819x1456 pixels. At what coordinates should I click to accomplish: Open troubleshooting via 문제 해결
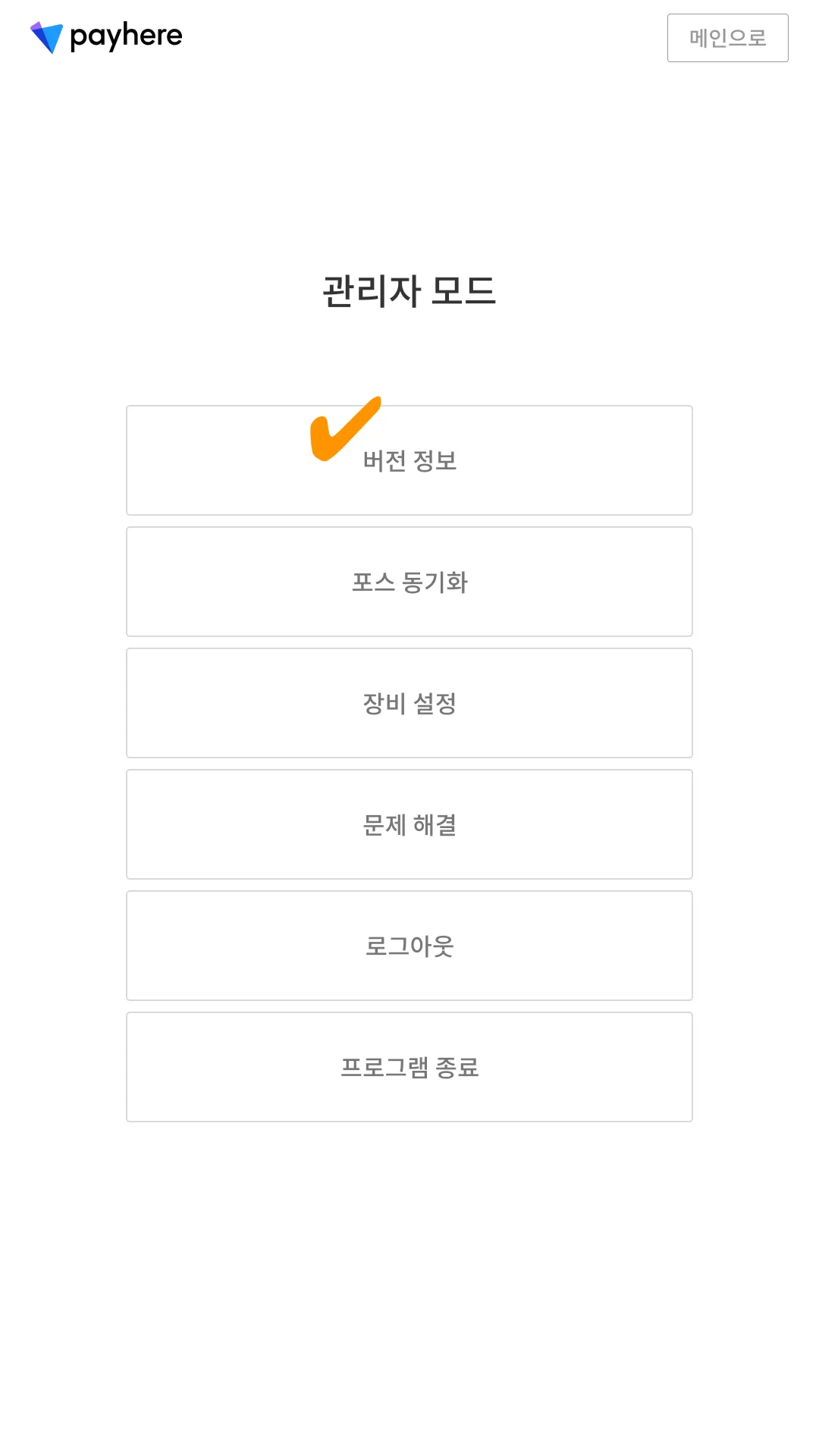(409, 824)
